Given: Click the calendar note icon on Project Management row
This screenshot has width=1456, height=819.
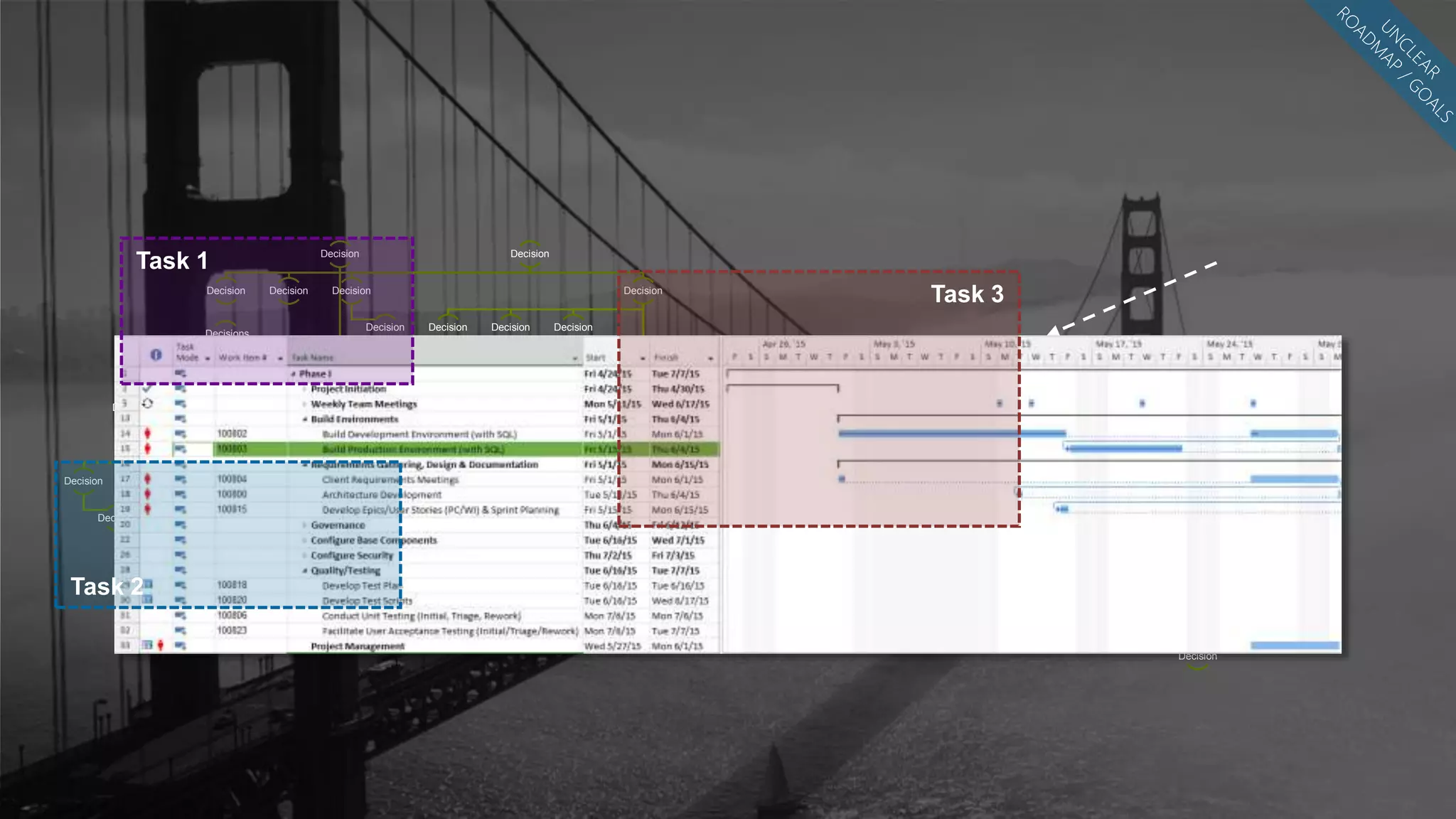Looking at the screenshot, I should point(147,645).
